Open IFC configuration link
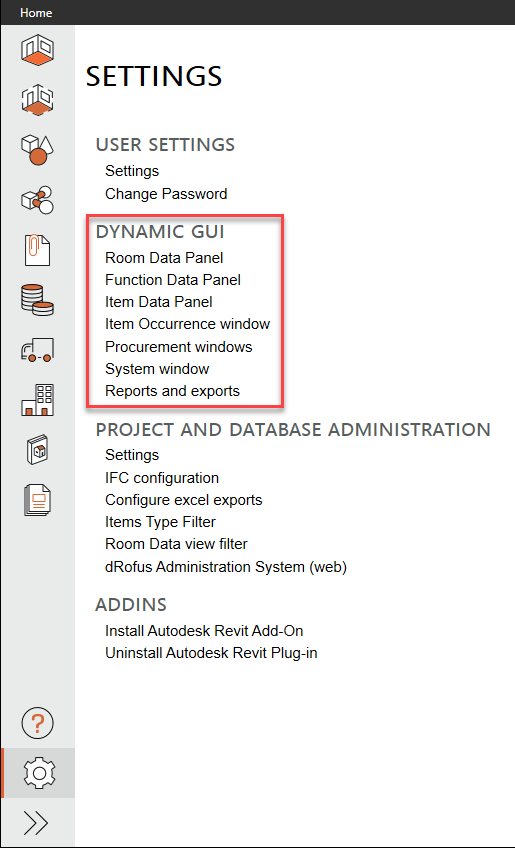 click(x=162, y=478)
